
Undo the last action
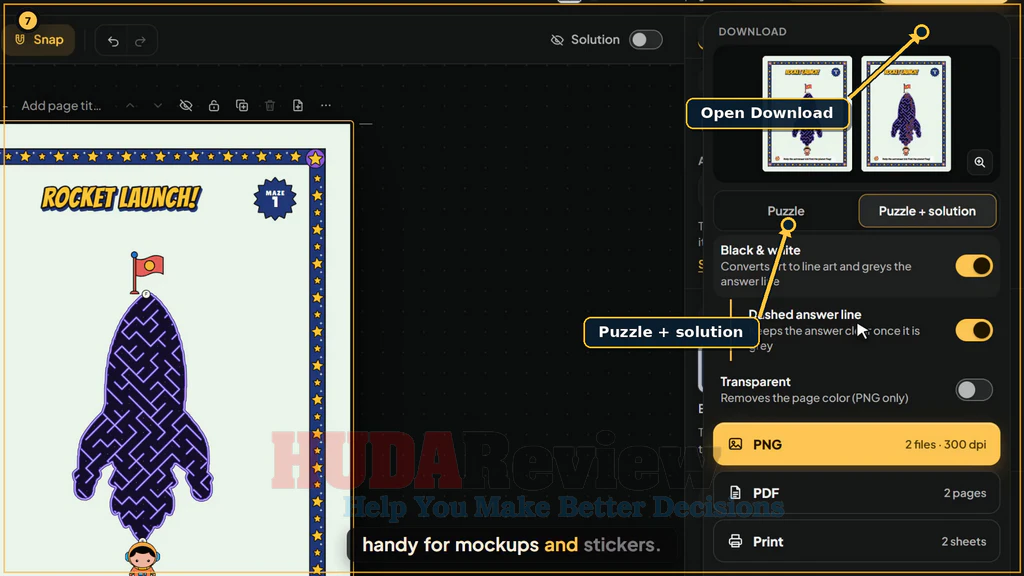113,41
